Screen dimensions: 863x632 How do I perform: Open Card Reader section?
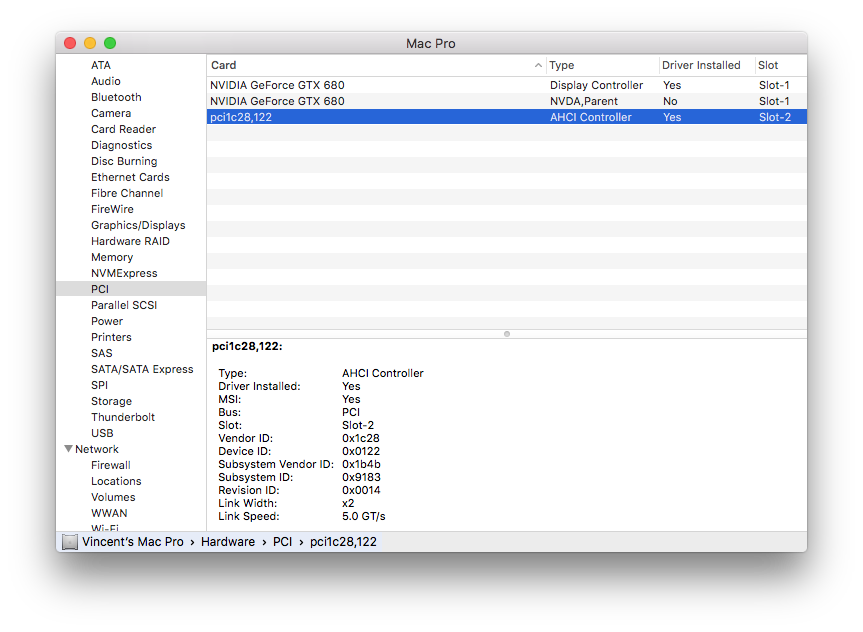pyautogui.click(x=123, y=129)
